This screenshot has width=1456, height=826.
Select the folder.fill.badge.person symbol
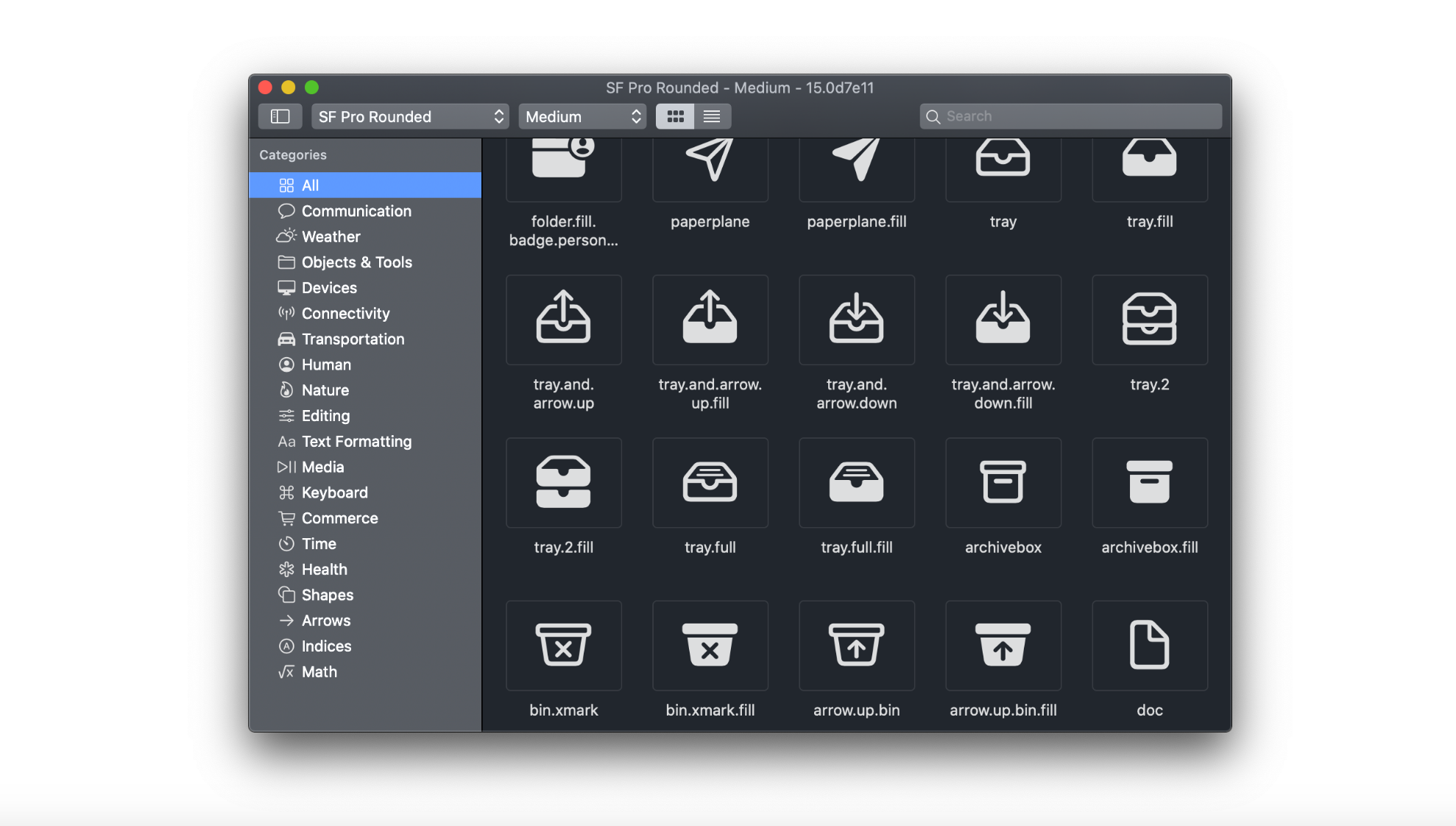[564, 169]
